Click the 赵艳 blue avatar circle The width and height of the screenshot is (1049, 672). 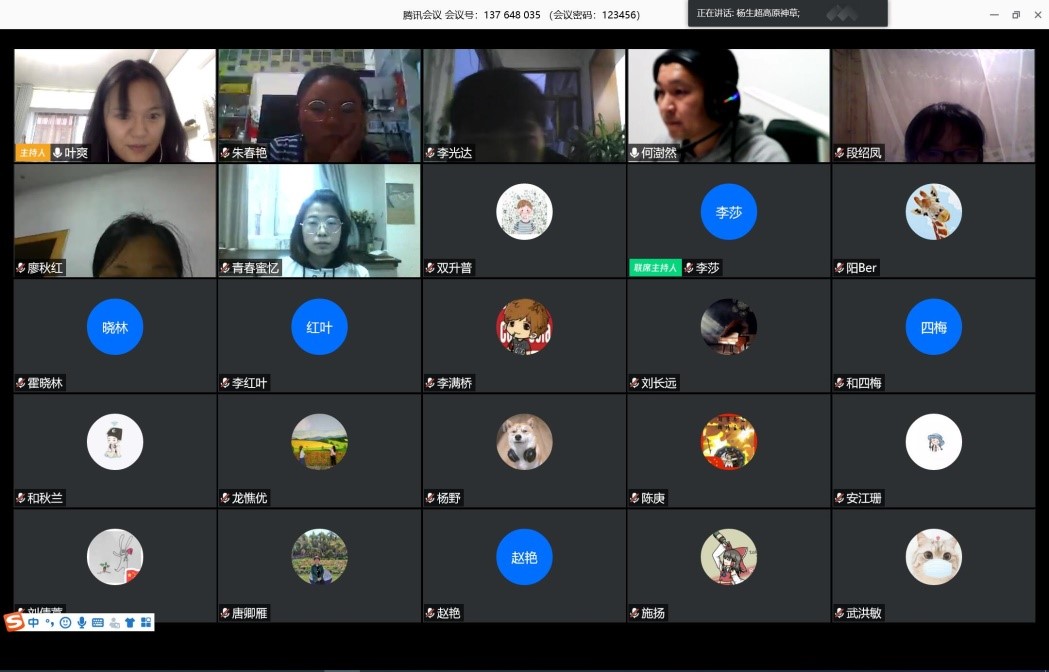[x=524, y=557]
